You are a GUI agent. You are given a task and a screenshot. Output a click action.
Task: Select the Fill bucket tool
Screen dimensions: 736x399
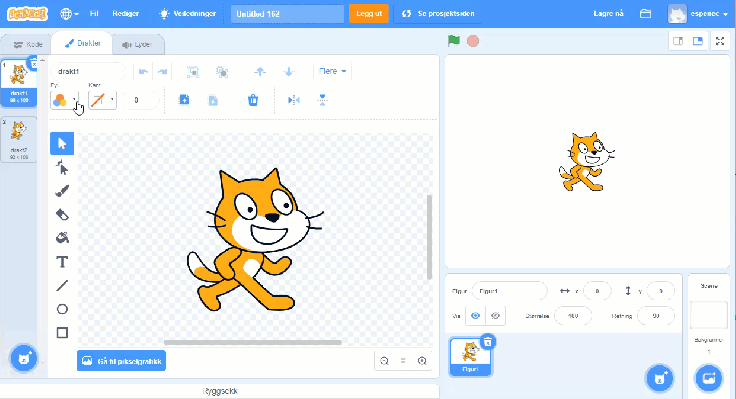tap(62, 238)
